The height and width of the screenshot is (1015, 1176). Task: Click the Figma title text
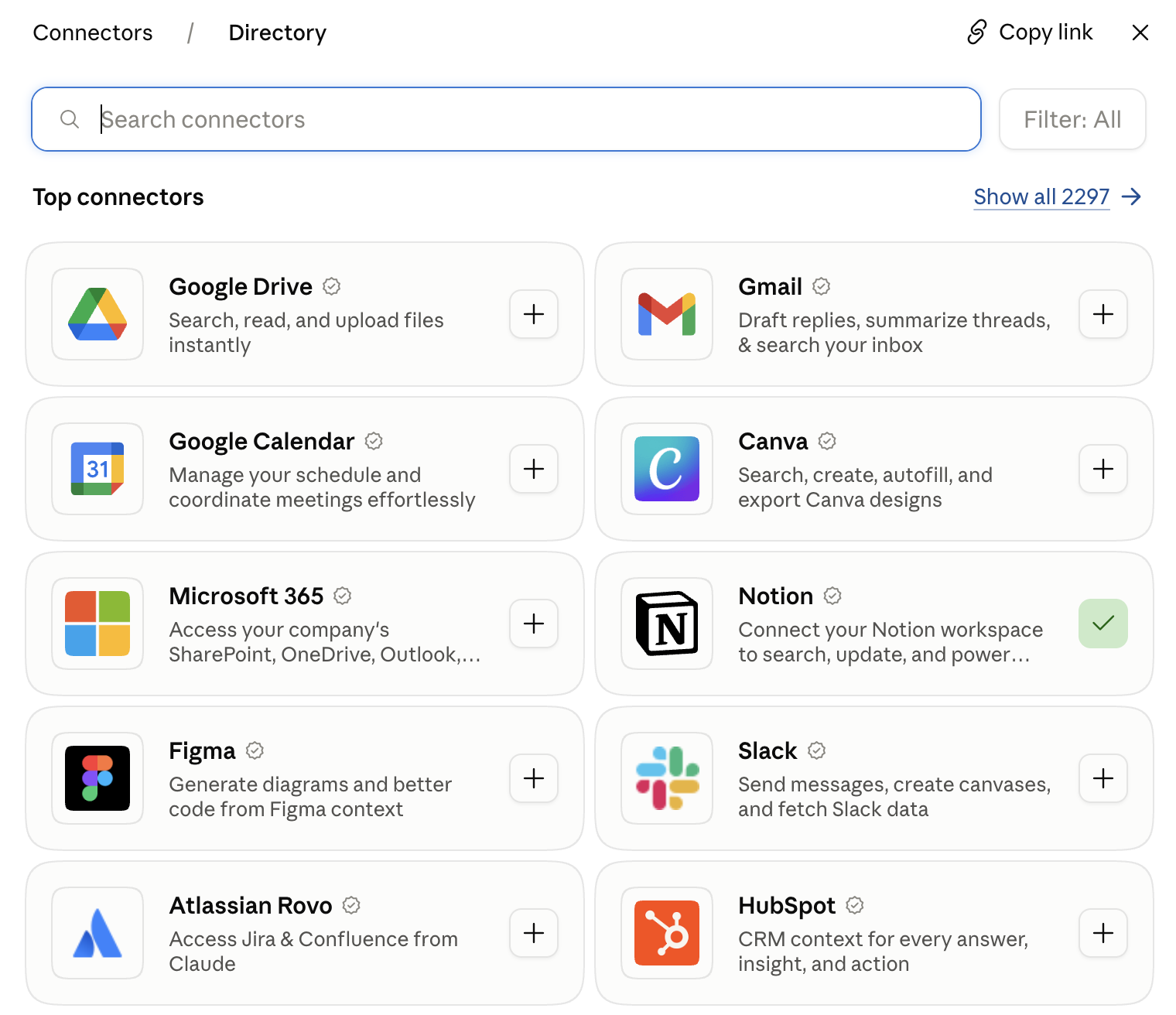[x=202, y=751]
